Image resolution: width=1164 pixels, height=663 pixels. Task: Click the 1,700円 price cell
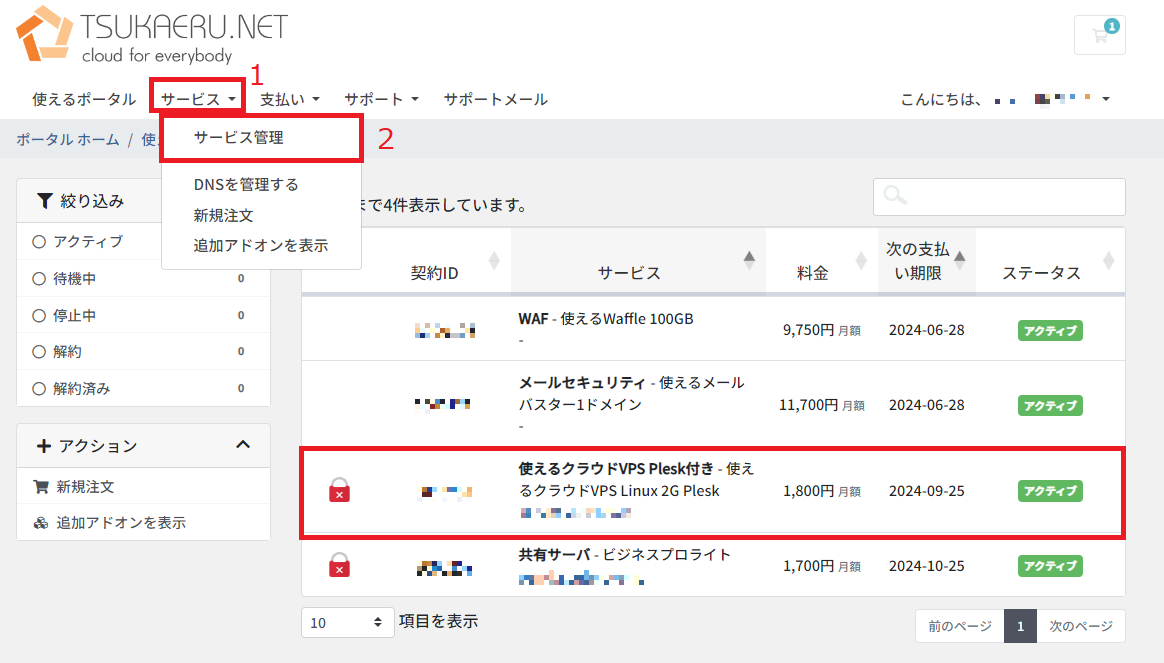coord(822,566)
